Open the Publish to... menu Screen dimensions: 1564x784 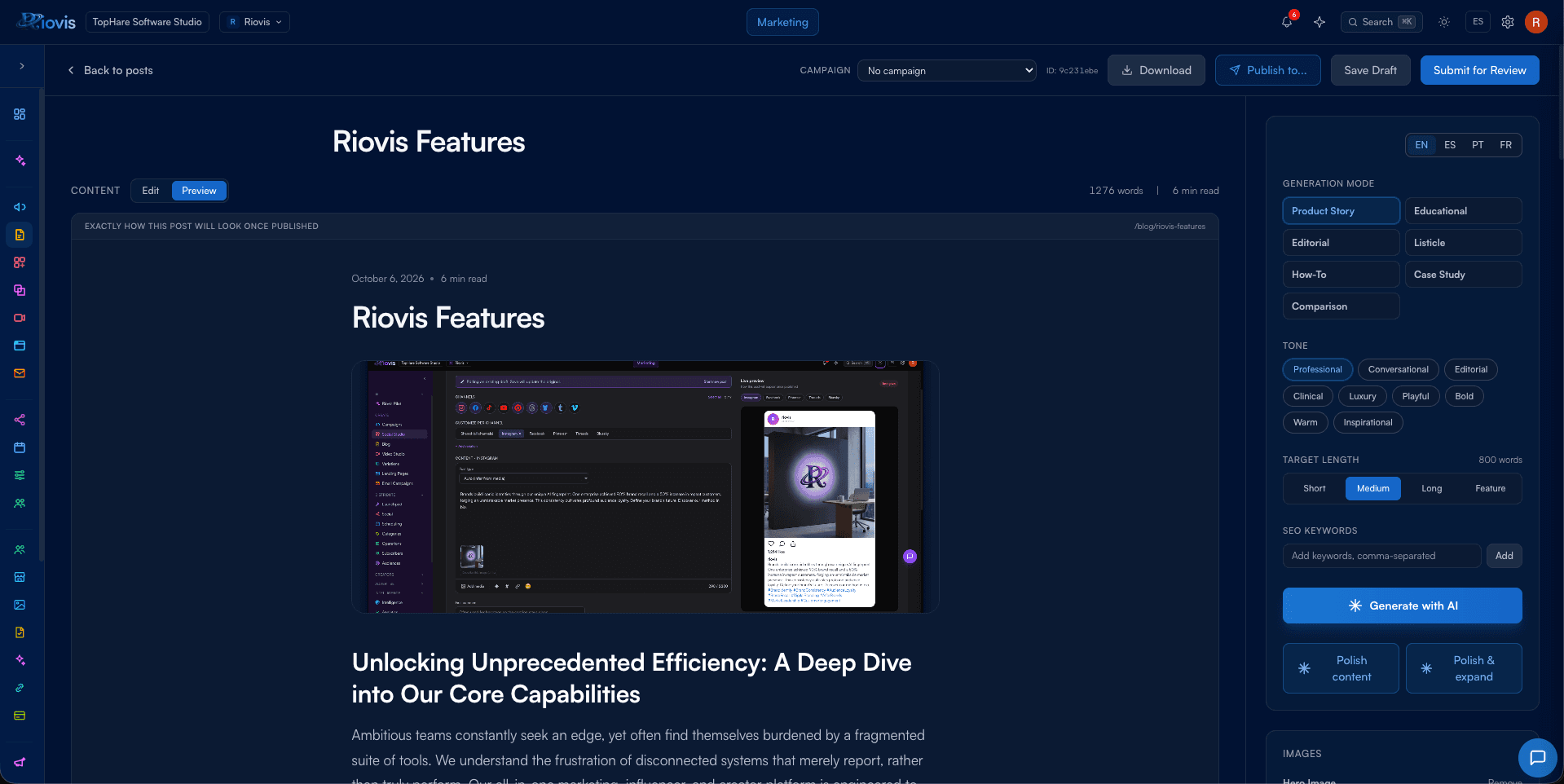(x=1267, y=70)
